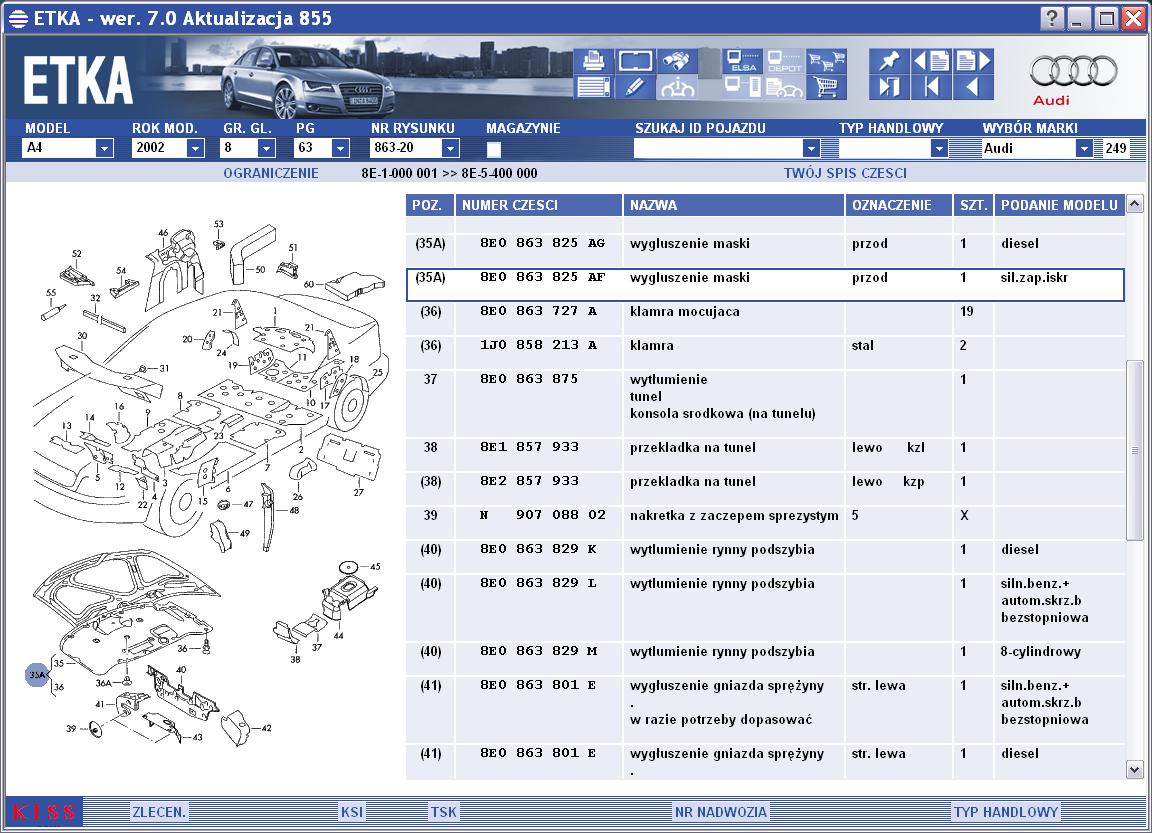Select part row 8E0 863 875 wytlumienie tunel
The width and height of the screenshot is (1152, 833).
[765, 397]
